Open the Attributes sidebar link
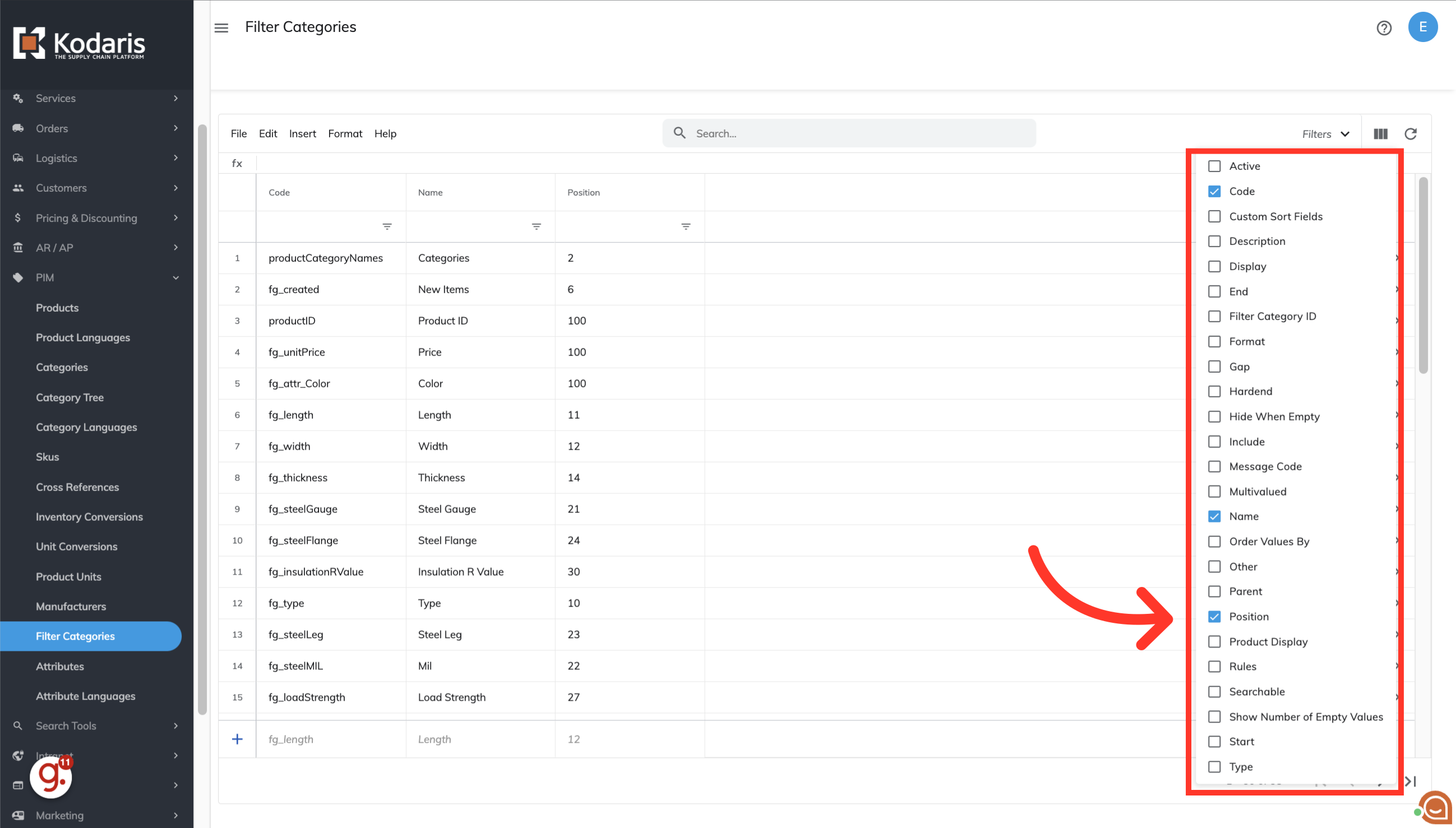Viewport: 1456px width, 828px height. (x=60, y=666)
